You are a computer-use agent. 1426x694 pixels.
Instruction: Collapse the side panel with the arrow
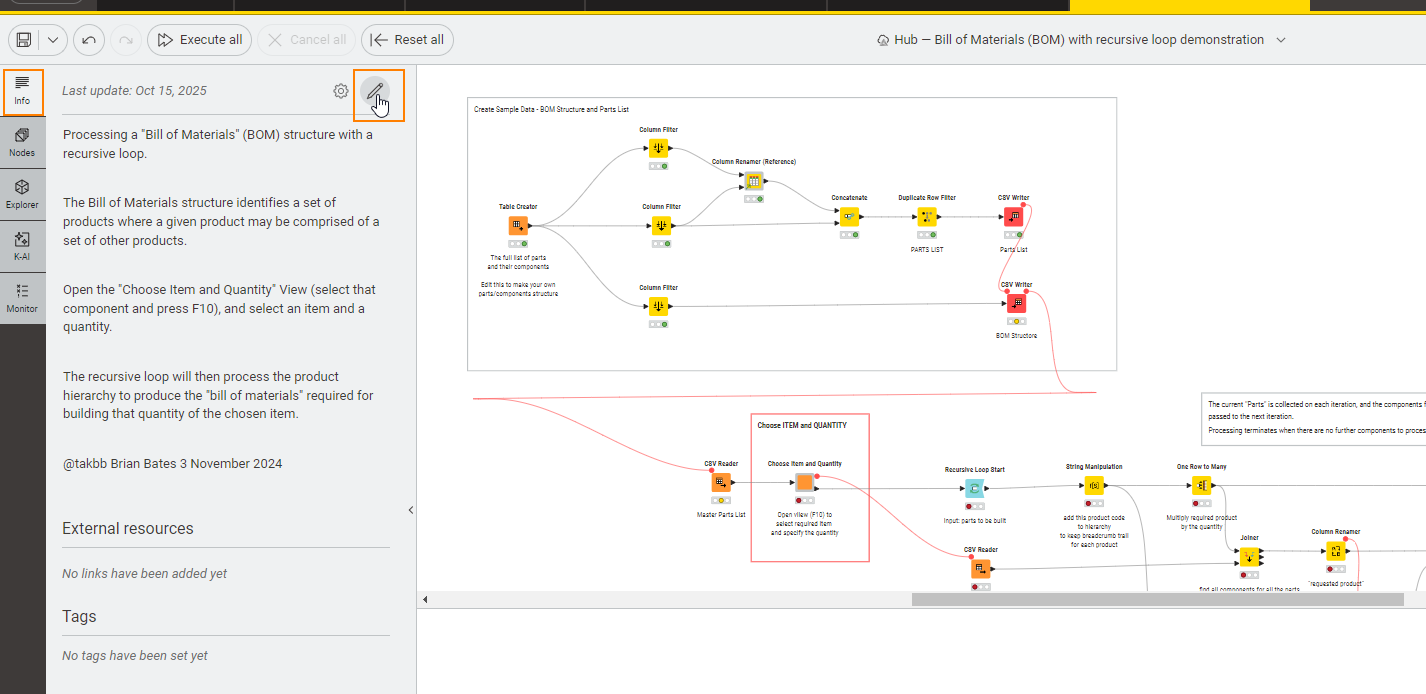coord(410,510)
